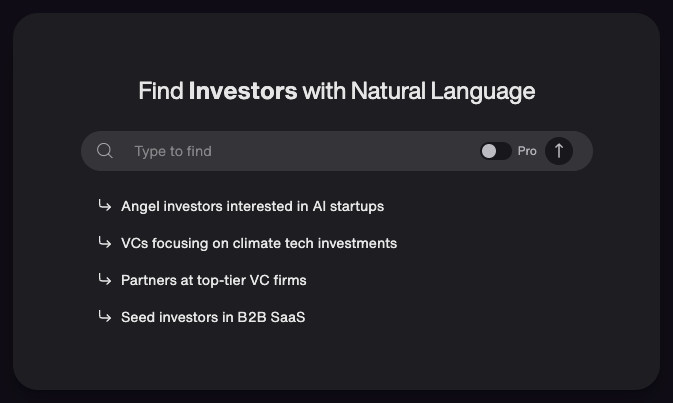
Task: Click "Natural Language" in the title
Action: [443, 91]
